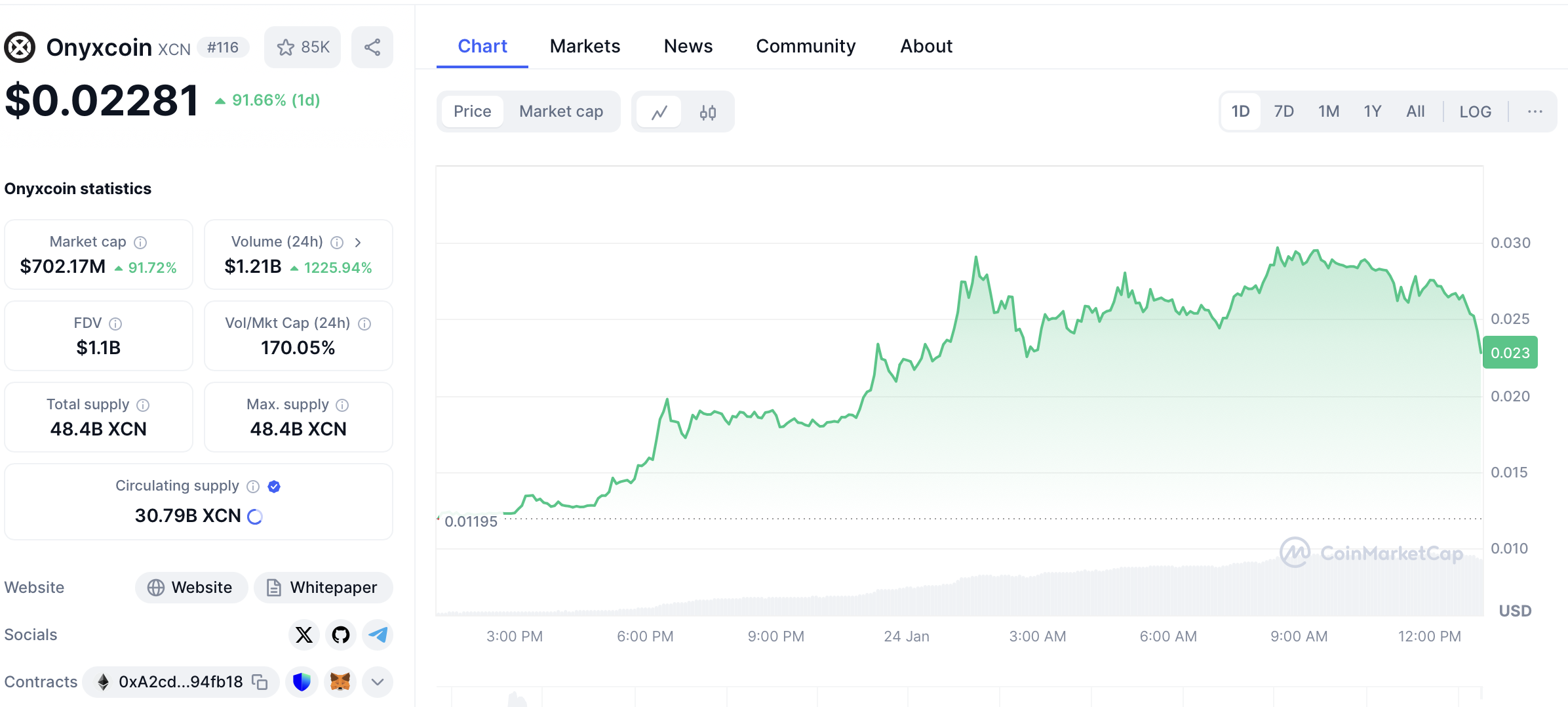Image resolution: width=1568 pixels, height=707 pixels.
Task: Open the Telegram social link
Action: (x=378, y=635)
